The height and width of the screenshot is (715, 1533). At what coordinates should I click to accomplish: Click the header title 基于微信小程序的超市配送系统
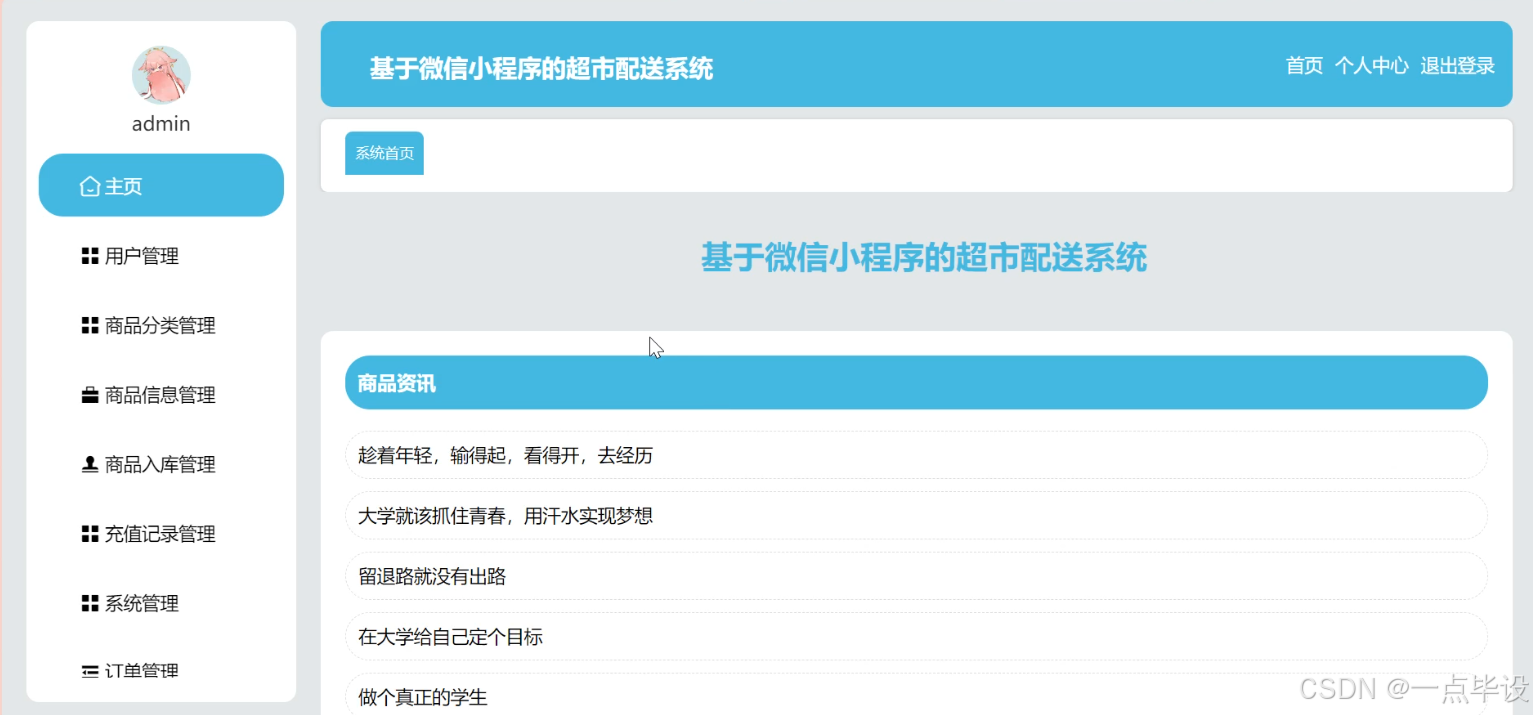541,68
